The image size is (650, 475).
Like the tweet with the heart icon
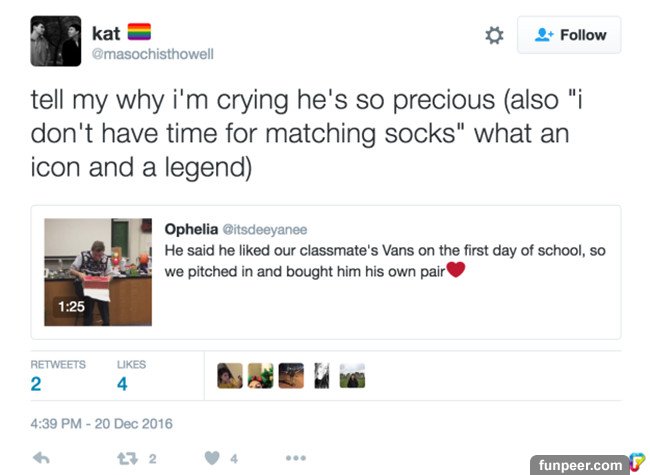pos(212,458)
